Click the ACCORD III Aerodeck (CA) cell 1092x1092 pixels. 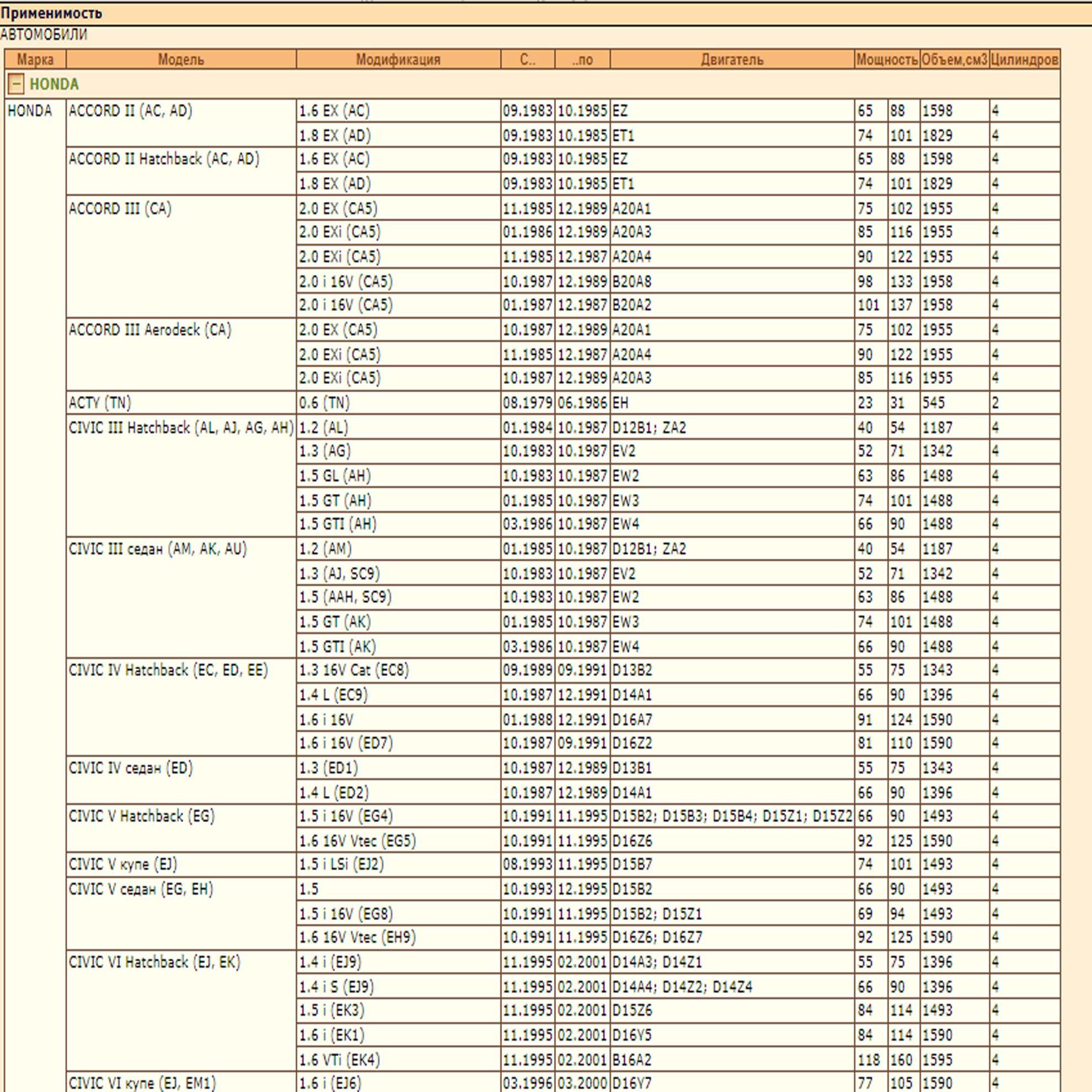(x=150, y=329)
